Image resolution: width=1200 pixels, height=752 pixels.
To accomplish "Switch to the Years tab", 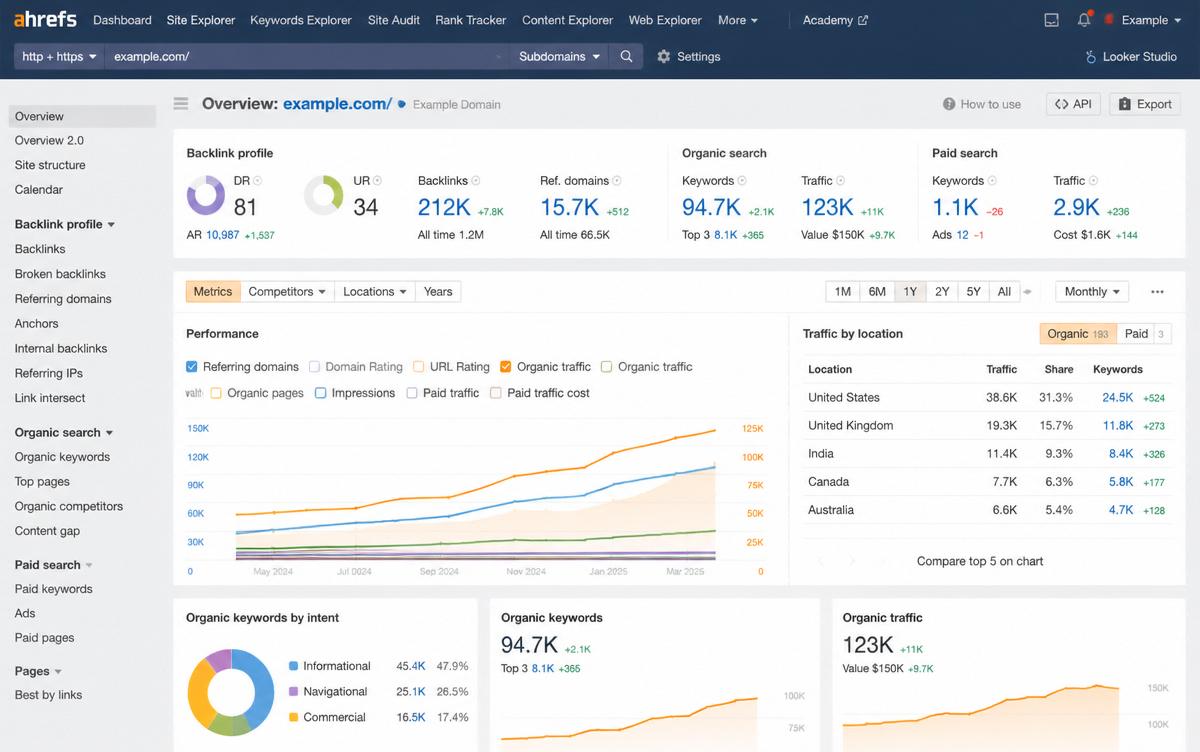I will (438, 292).
